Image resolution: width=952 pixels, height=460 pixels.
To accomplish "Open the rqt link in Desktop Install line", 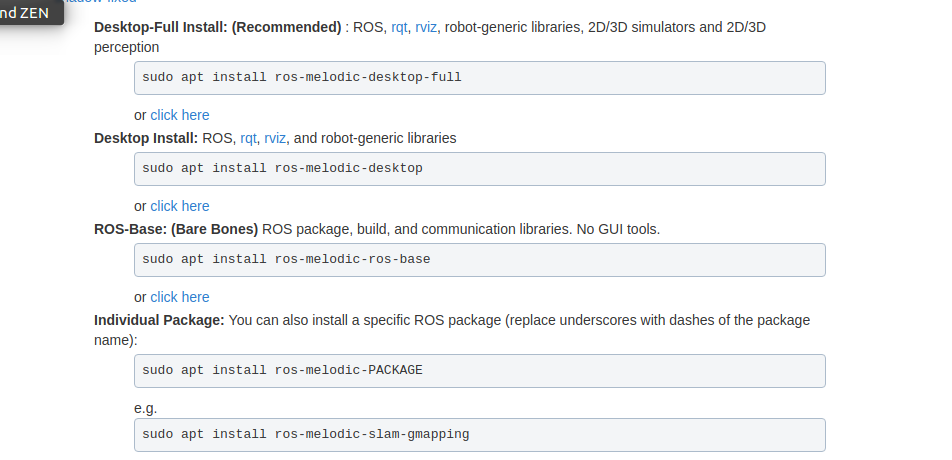I will (x=248, y=138).
